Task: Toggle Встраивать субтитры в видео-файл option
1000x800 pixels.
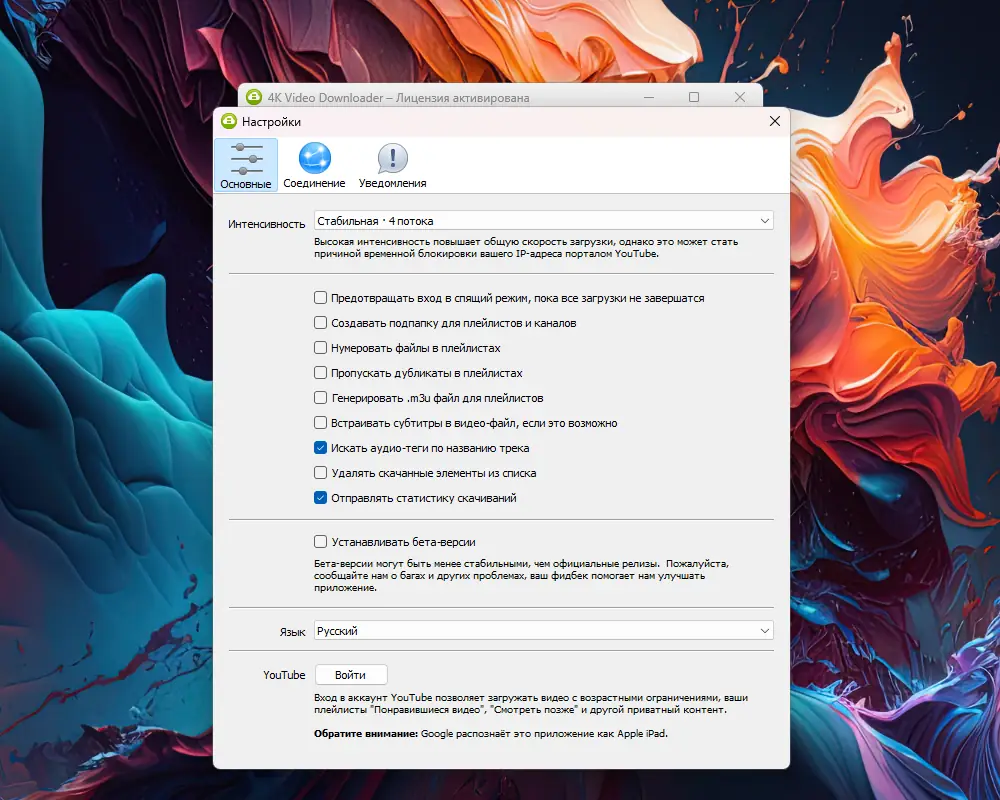Action: (320, 423)
